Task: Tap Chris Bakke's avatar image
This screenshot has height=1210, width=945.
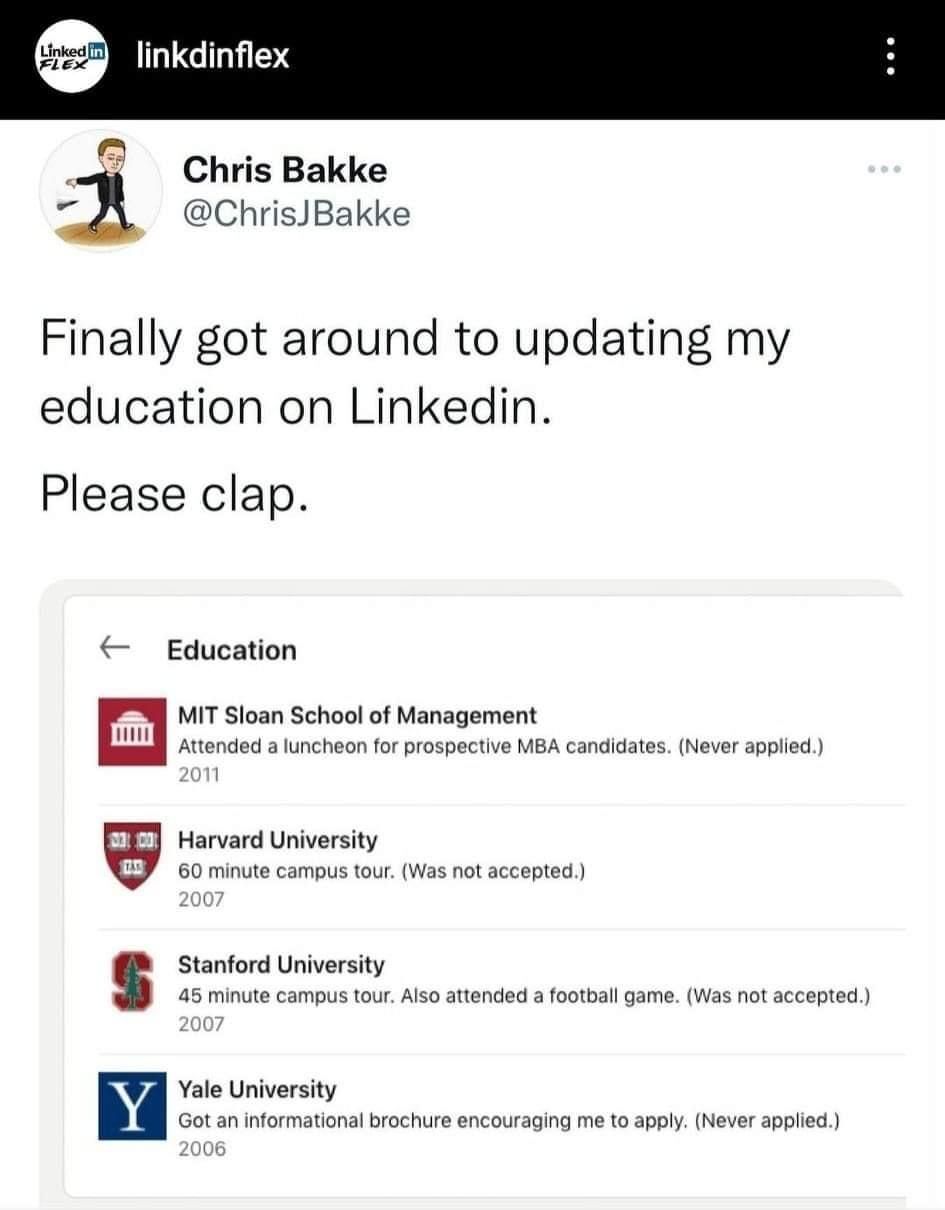Action: tap(101, 190)
